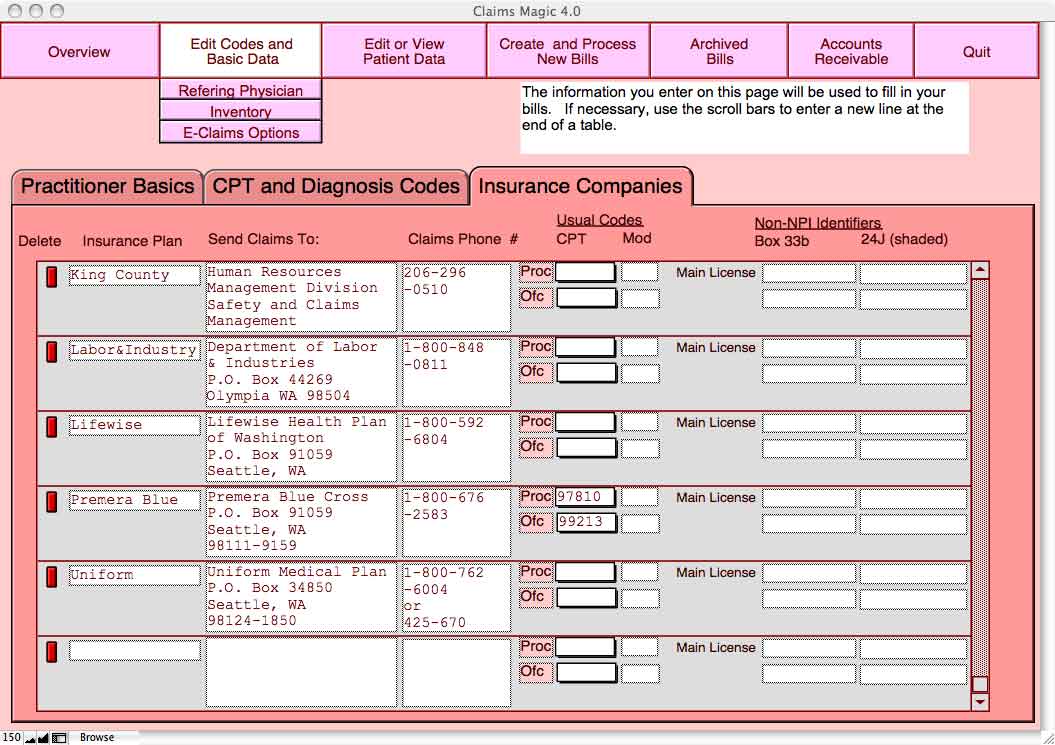The height and width of the screenshot is (745, 1055).
Task: Go to Edit or View Patient Data
Action: tap(404, 52)
